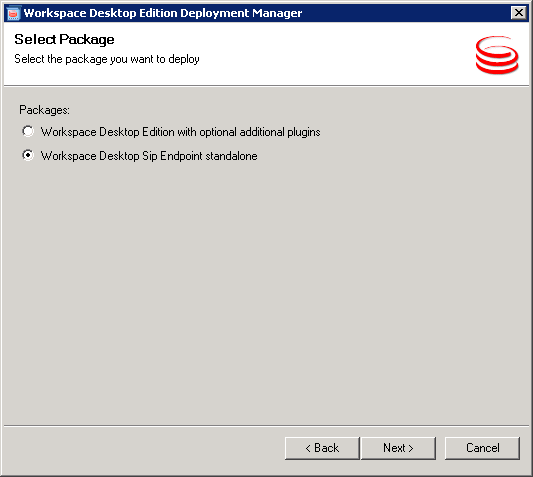The image size is (533, 477).
Task: Click the 'Packages:' label
Action: (x=44, y=110)
